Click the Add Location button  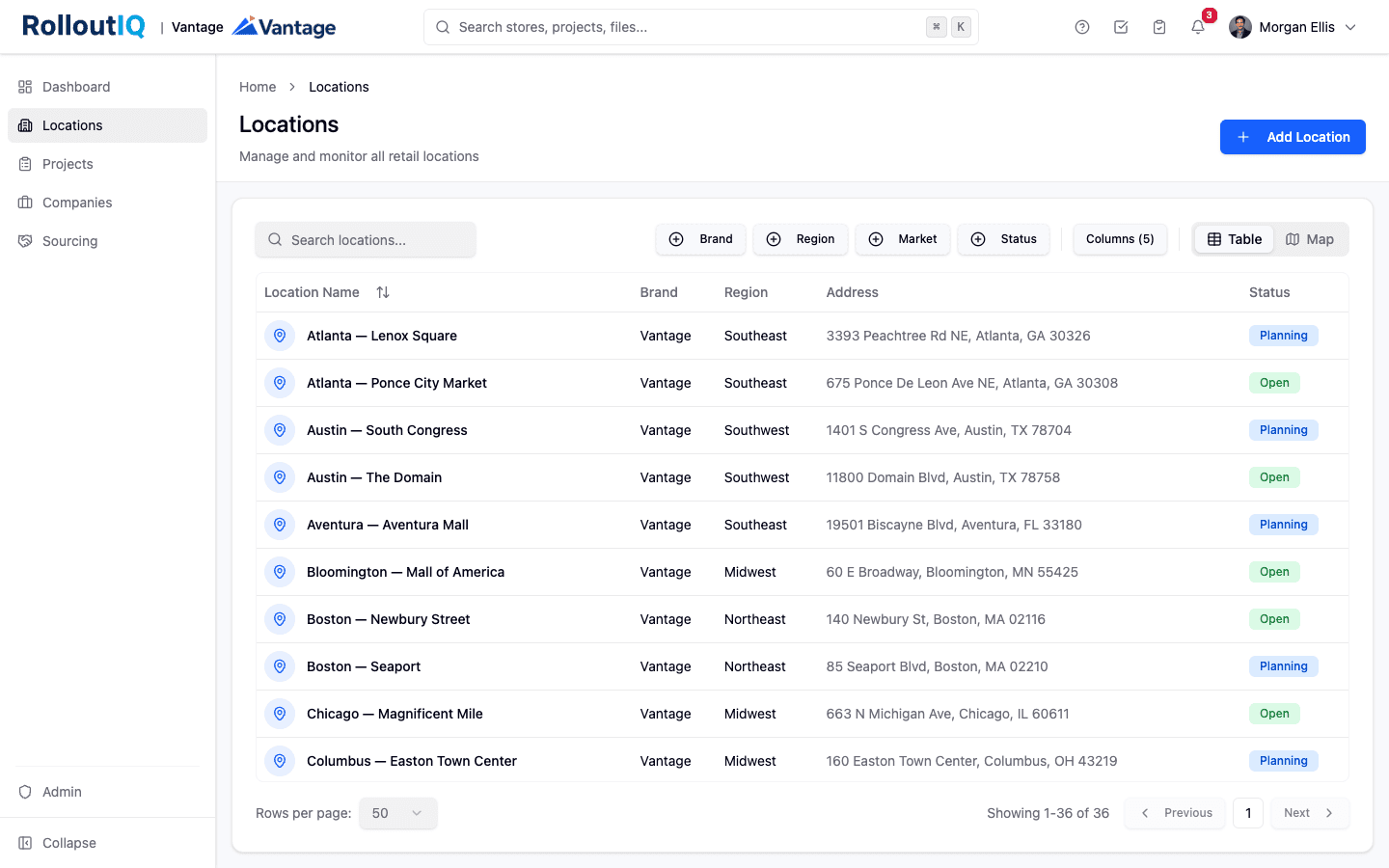pyautogui.click(x=1293, y=137)
